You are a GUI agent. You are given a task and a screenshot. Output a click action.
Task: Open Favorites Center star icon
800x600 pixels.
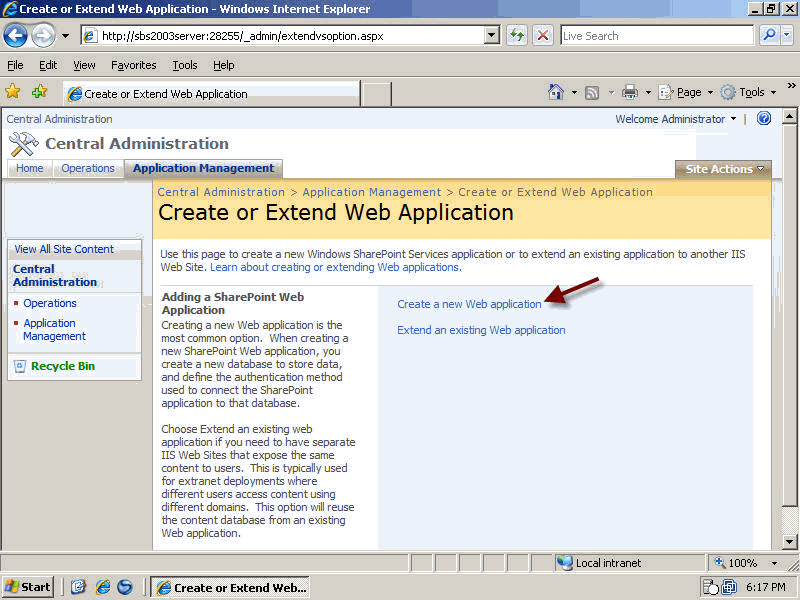[x=13, y=92]
